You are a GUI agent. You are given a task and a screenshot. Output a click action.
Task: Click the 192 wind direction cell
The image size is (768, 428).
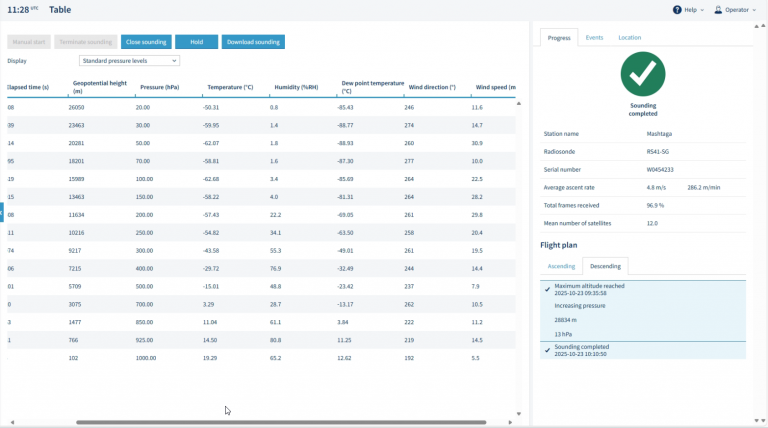point(409,358)
